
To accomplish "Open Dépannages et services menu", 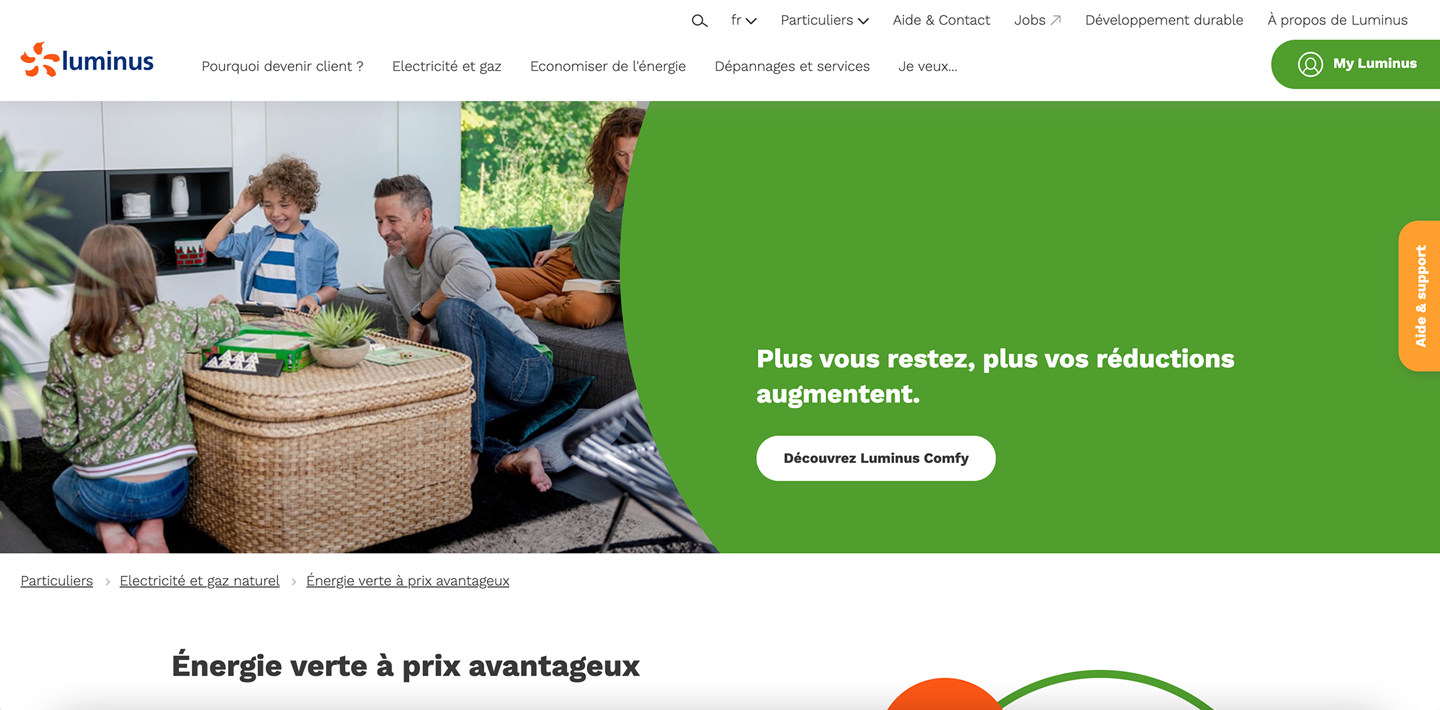I will [x=792, y=66].
